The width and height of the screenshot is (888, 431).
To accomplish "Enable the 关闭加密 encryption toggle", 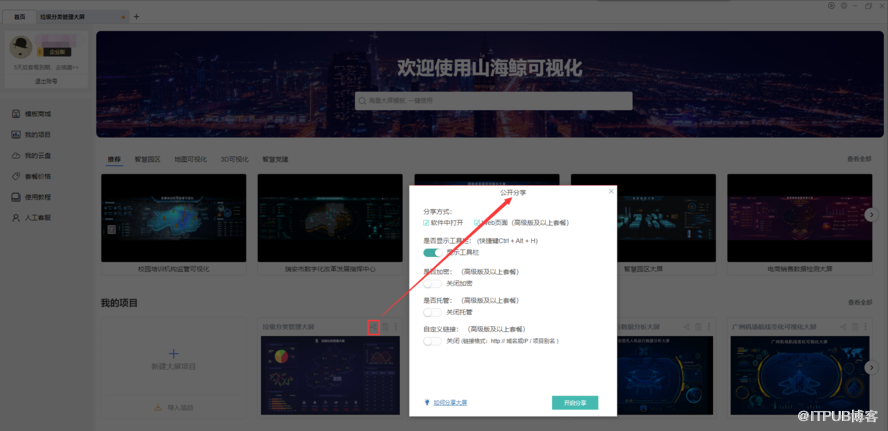I will (432, 283).
